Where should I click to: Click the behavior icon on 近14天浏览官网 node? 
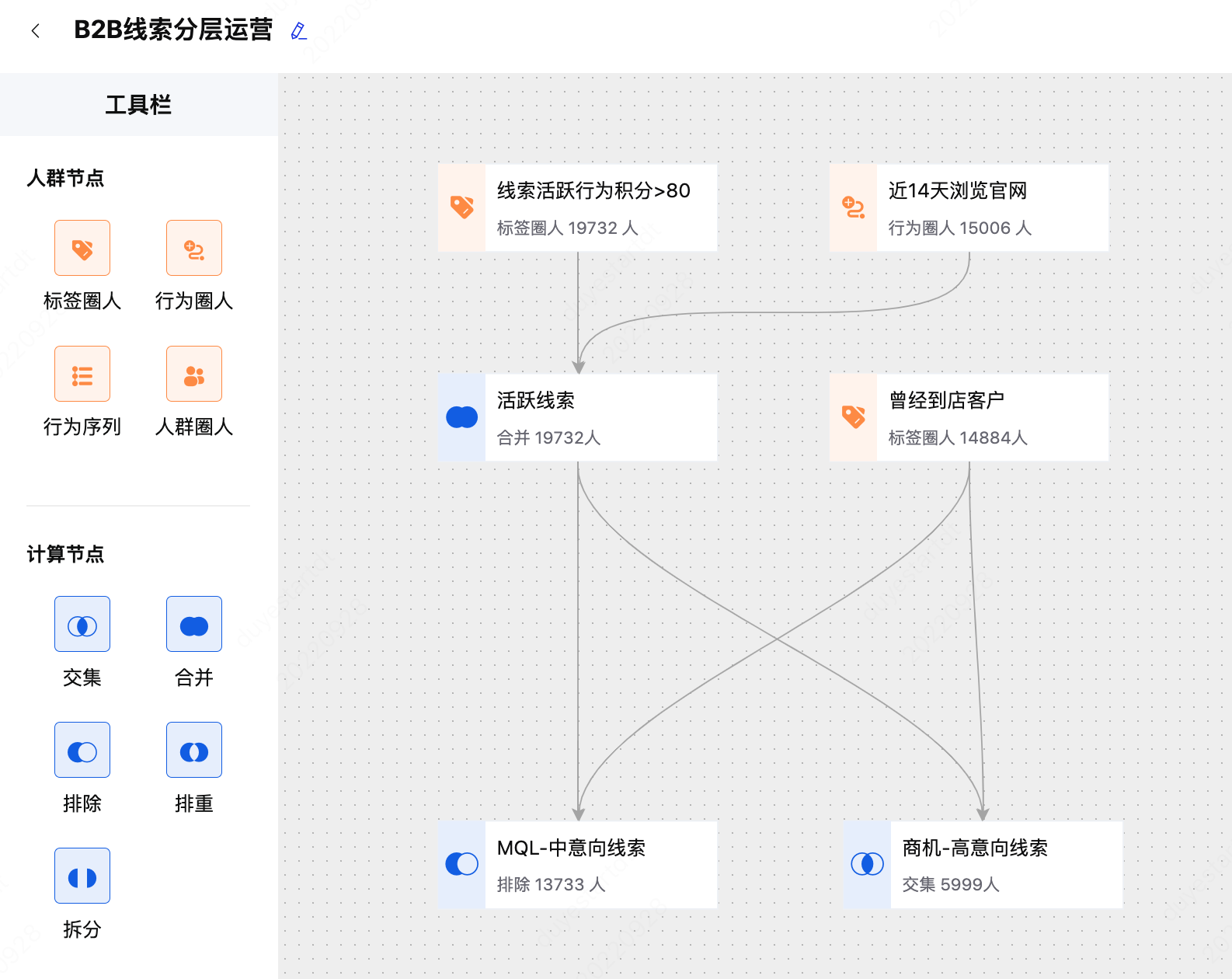click(854, 207)
